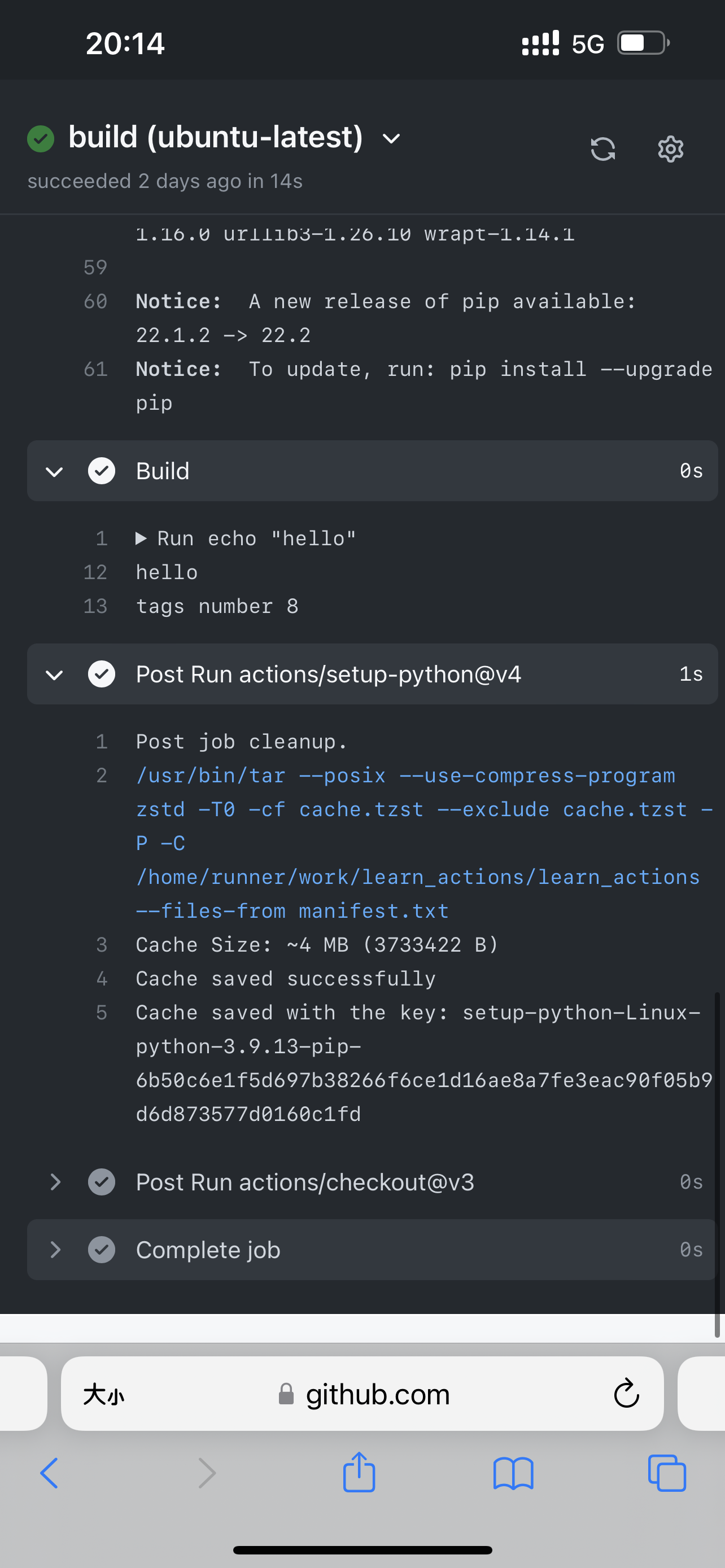Tap the github.com address bar
Viewport: 725px width, 1568px height.
[x=377, y=1395]
